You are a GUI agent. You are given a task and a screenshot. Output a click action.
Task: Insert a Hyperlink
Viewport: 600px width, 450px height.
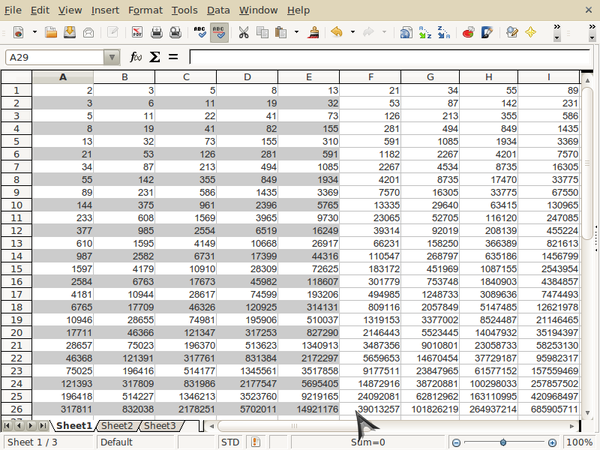pyautogui.click(x=406, y=33)
